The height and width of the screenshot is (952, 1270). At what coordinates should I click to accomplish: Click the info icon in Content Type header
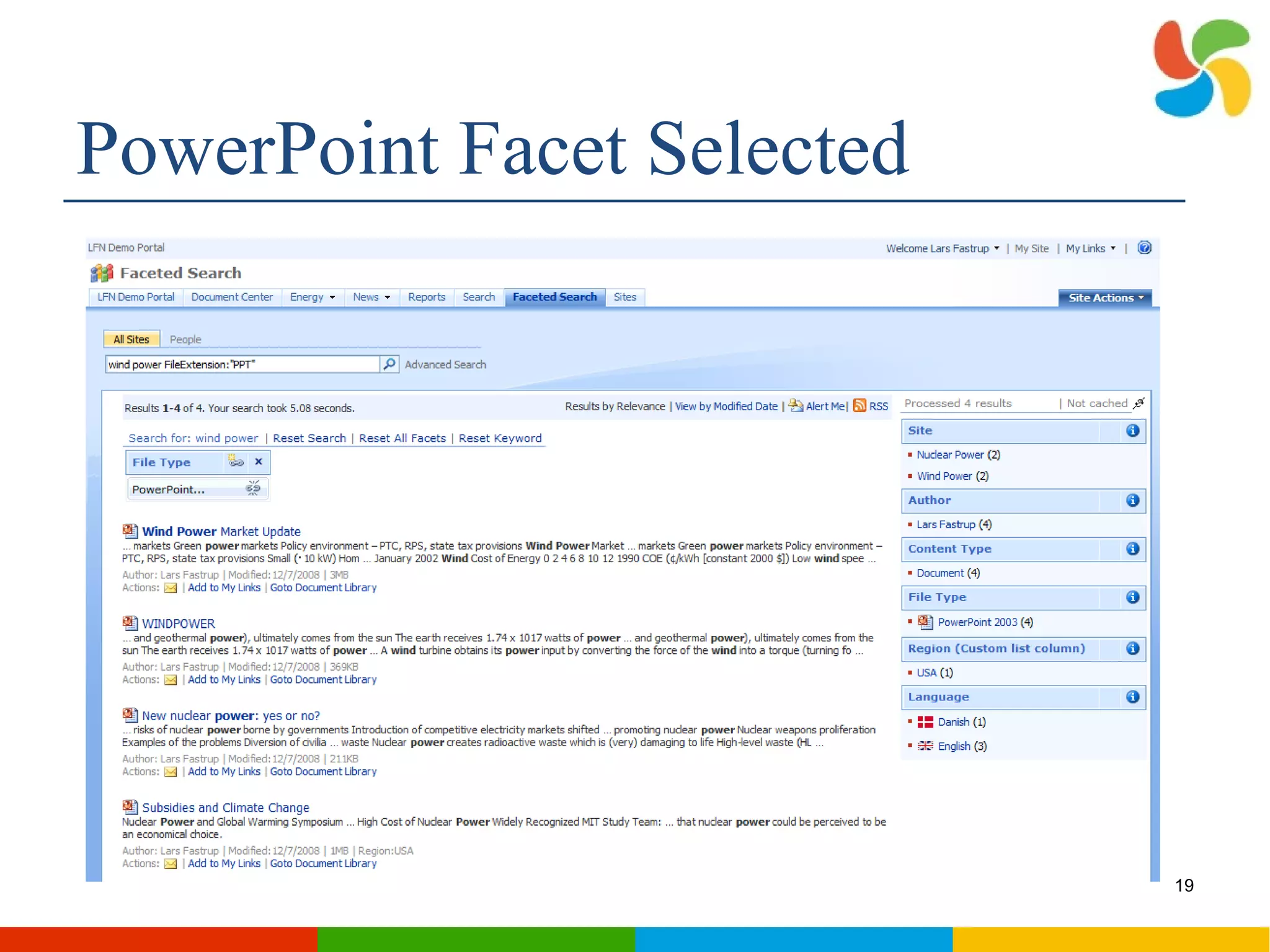(x=1132, y=549)
